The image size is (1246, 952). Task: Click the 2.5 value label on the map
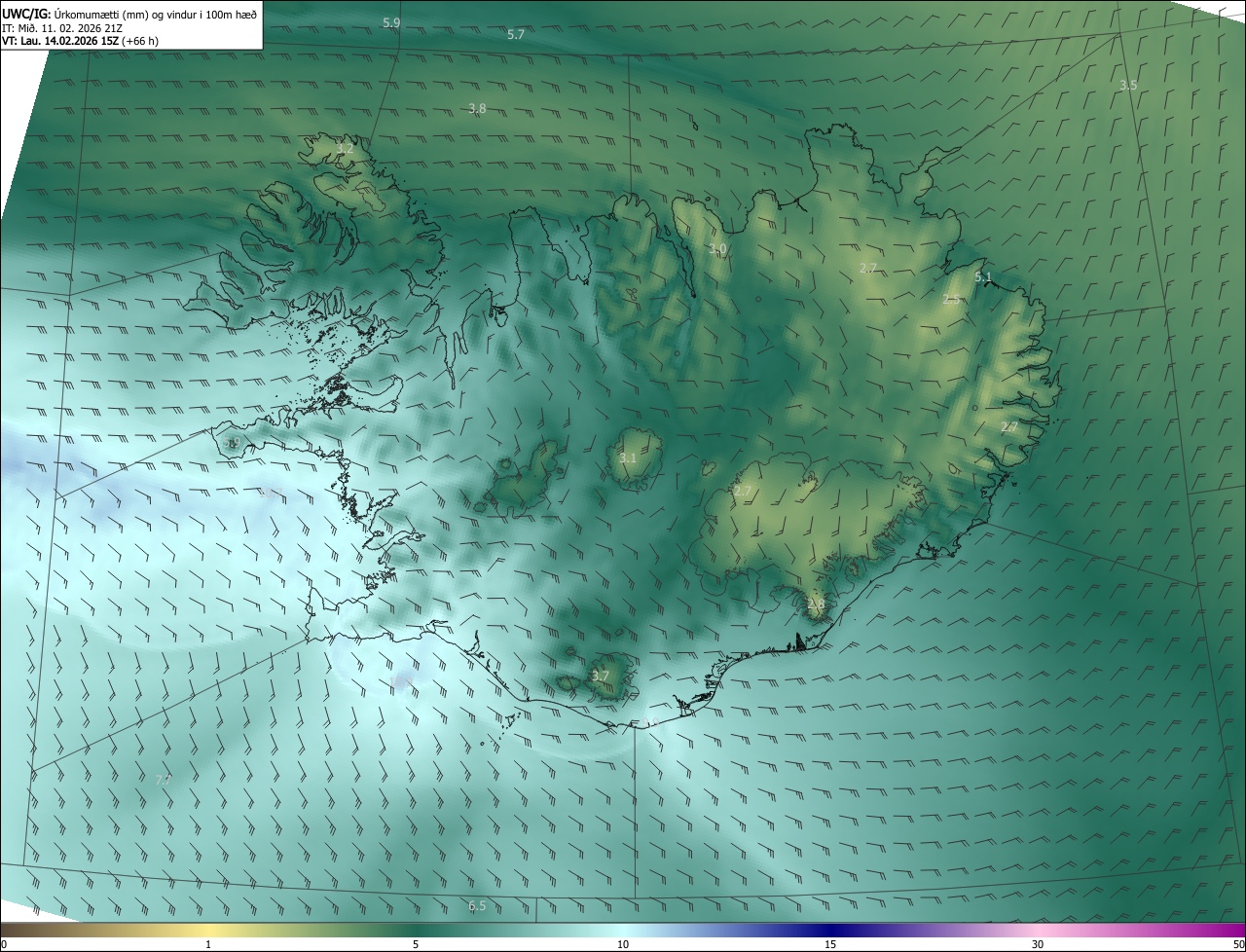(x=951, y=300)
